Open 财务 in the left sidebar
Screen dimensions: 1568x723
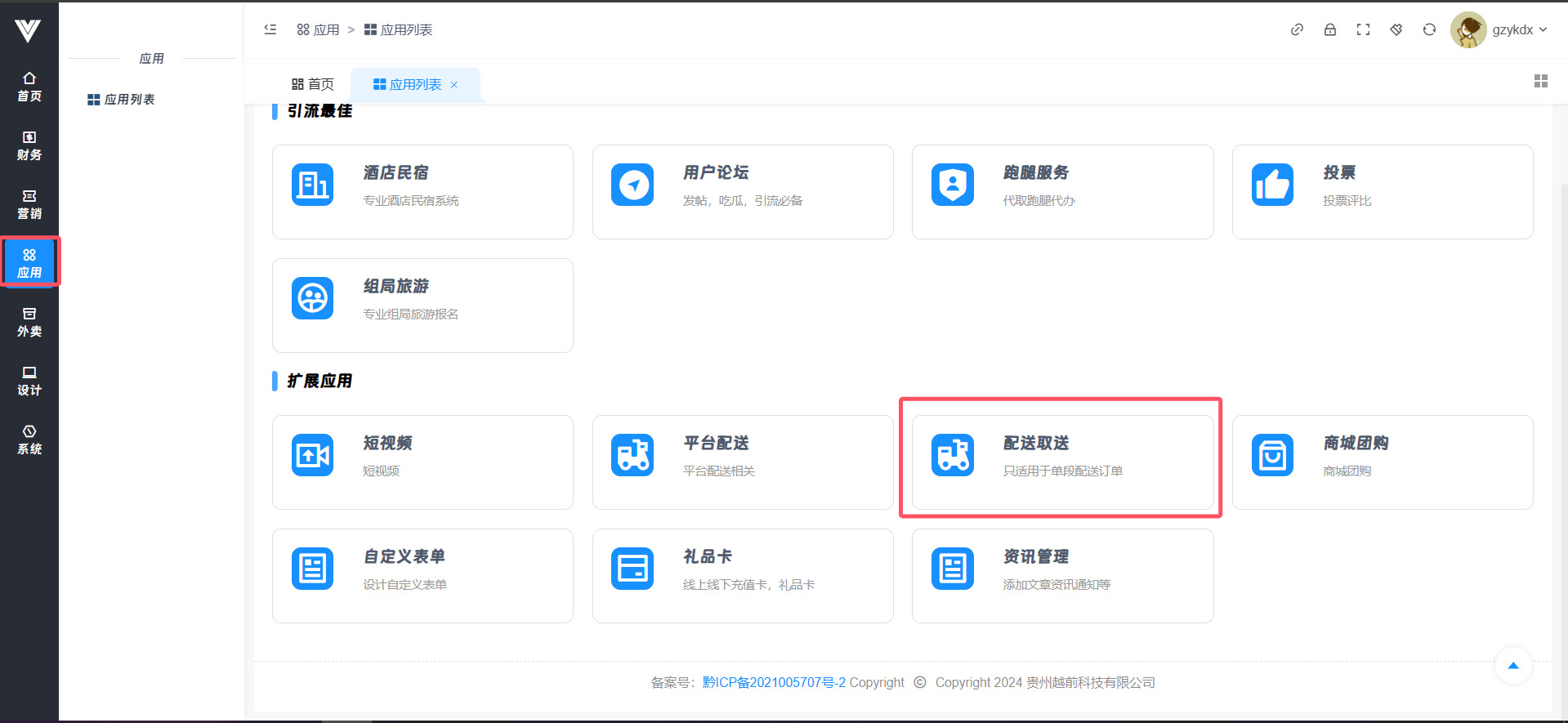tap(29, 145)
